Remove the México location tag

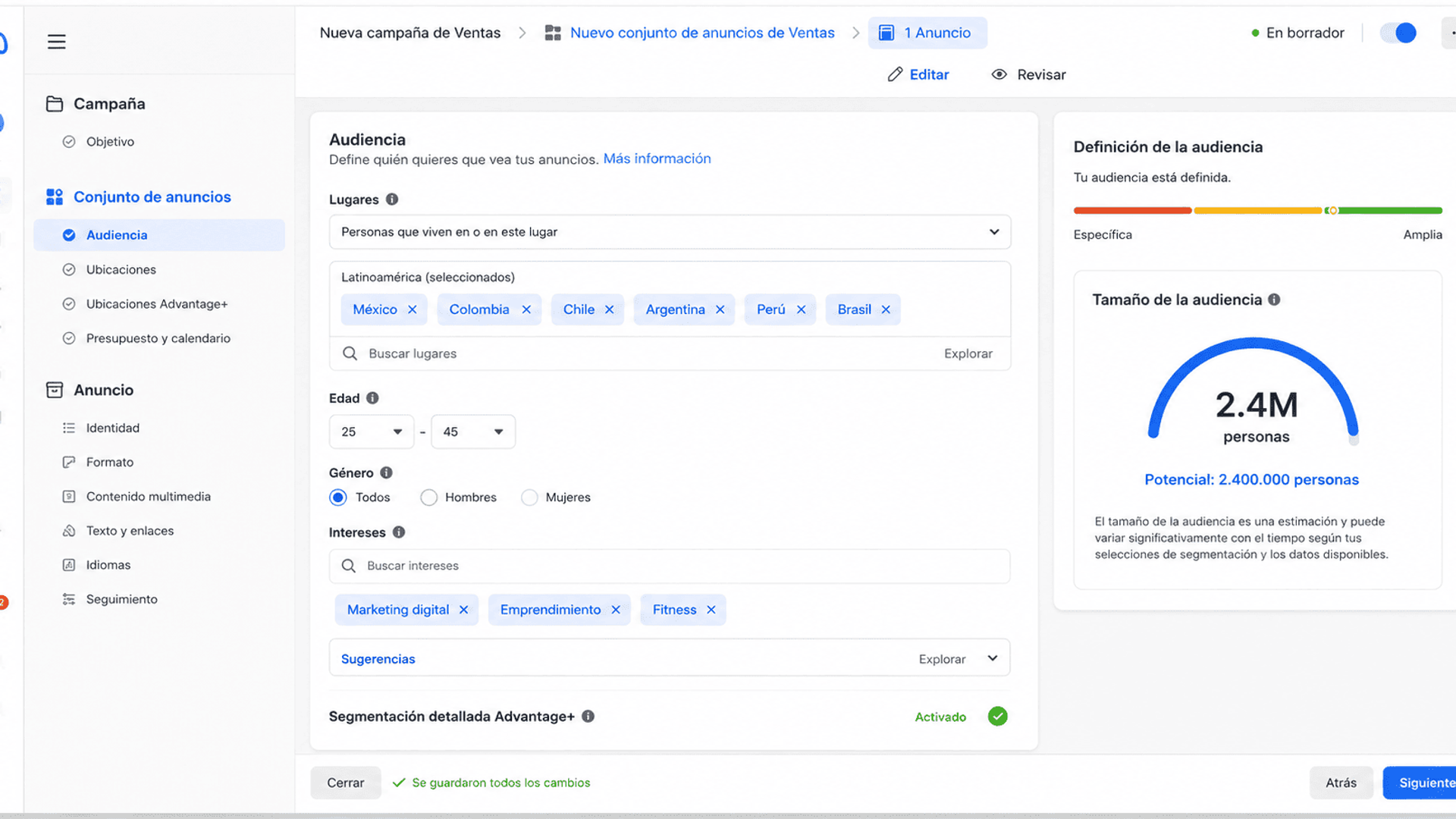click(413, 309)
